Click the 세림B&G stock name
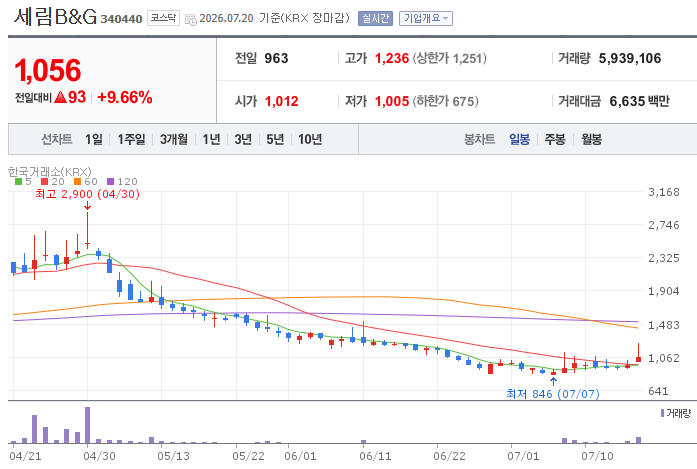Image resolution: width=697 pixels, height=469 pixels. click(x=55, y=17)
